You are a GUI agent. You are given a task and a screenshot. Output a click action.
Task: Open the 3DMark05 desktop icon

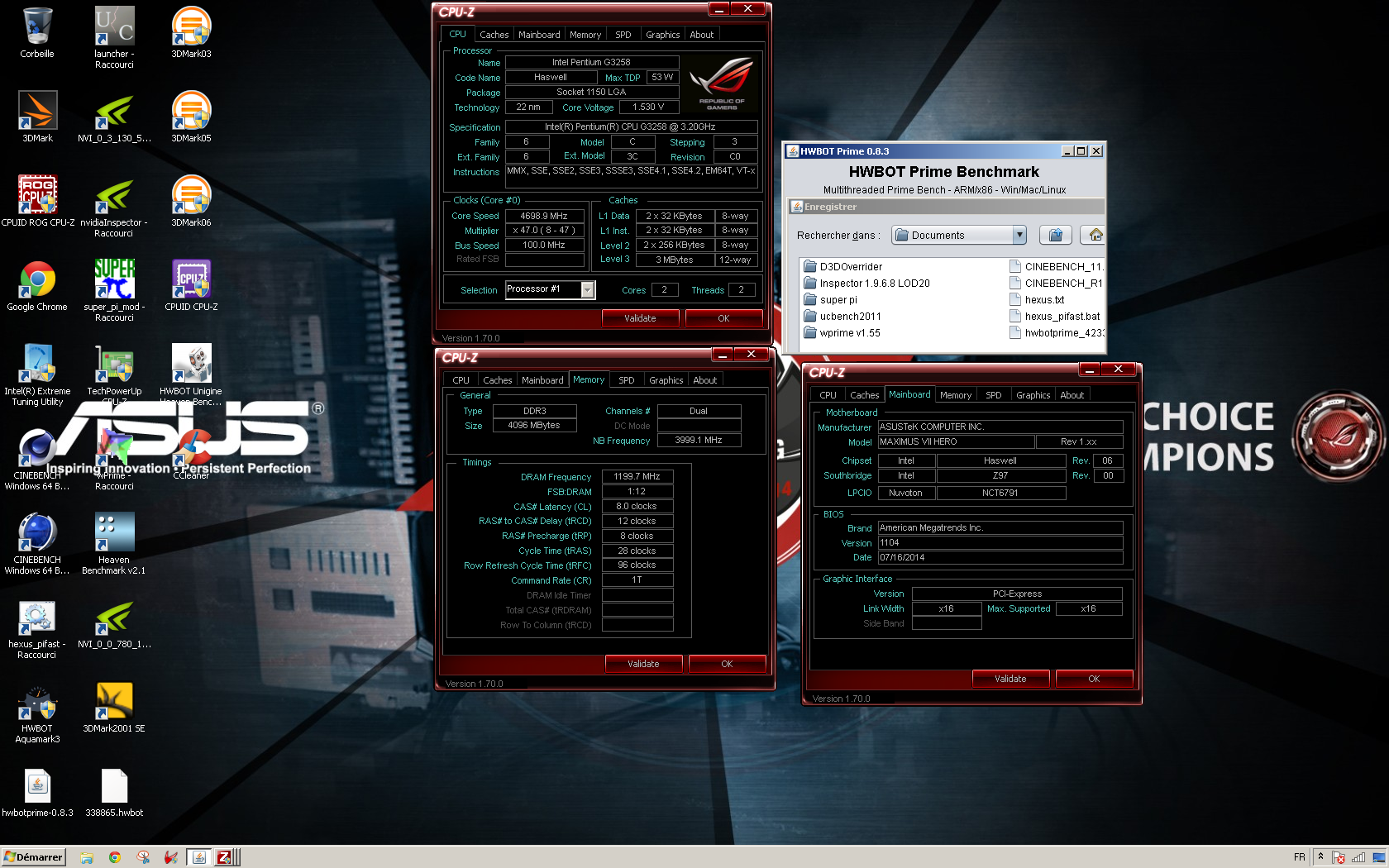tap(191, 117)
